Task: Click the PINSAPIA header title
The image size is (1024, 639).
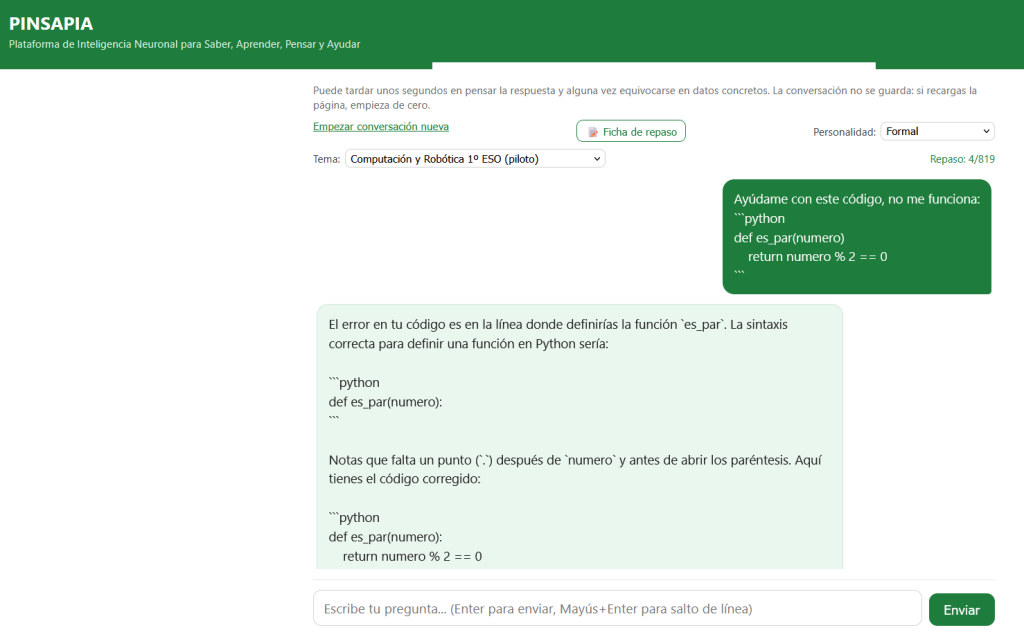Action: pos(51,24)
